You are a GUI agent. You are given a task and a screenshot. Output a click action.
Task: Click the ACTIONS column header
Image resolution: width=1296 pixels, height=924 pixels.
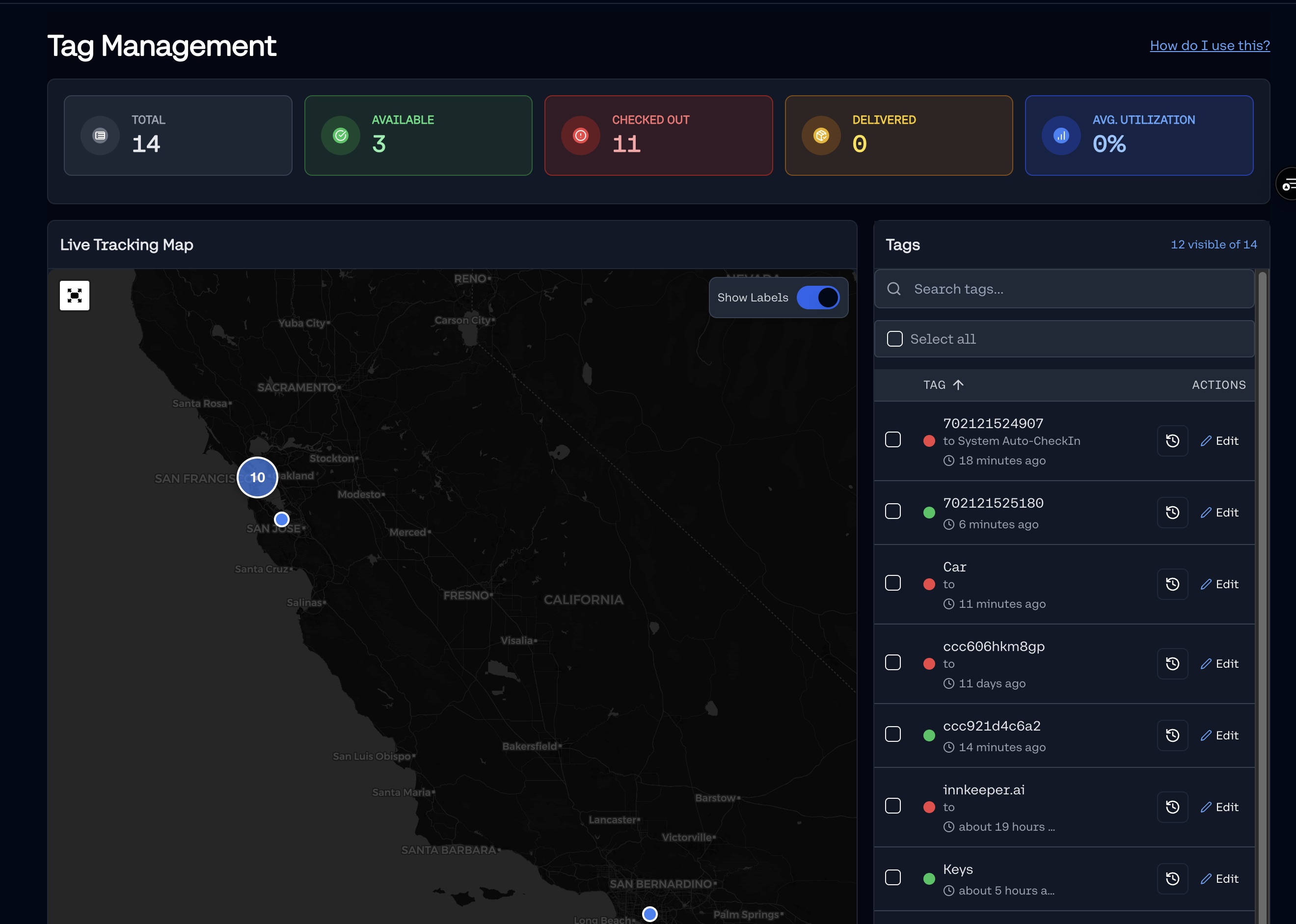tap(1218, 385)
